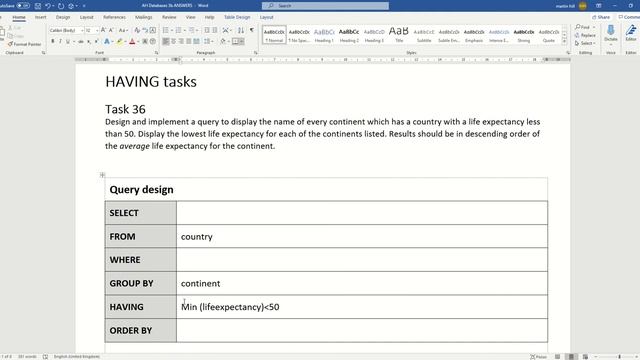Apply the Title style
This screenshot has height=360, width=640.
[399, 35]
